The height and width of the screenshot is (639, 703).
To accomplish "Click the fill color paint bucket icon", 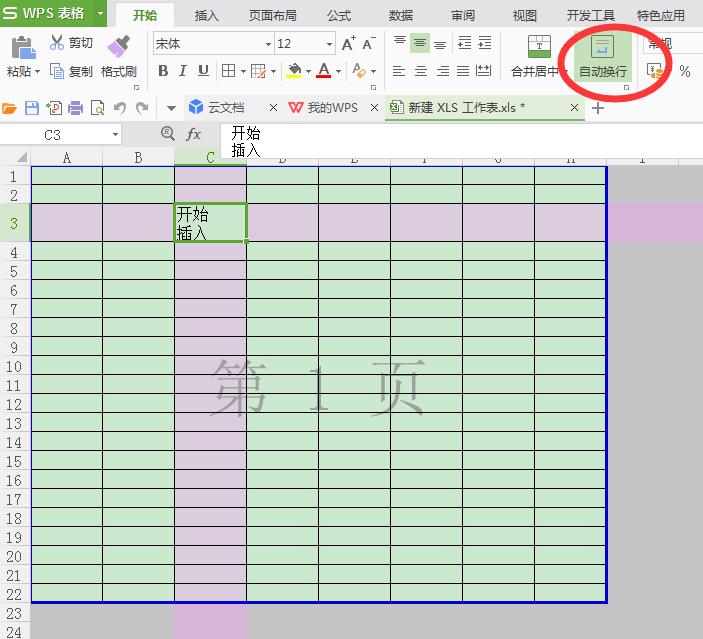I will [x=294, y=70].
